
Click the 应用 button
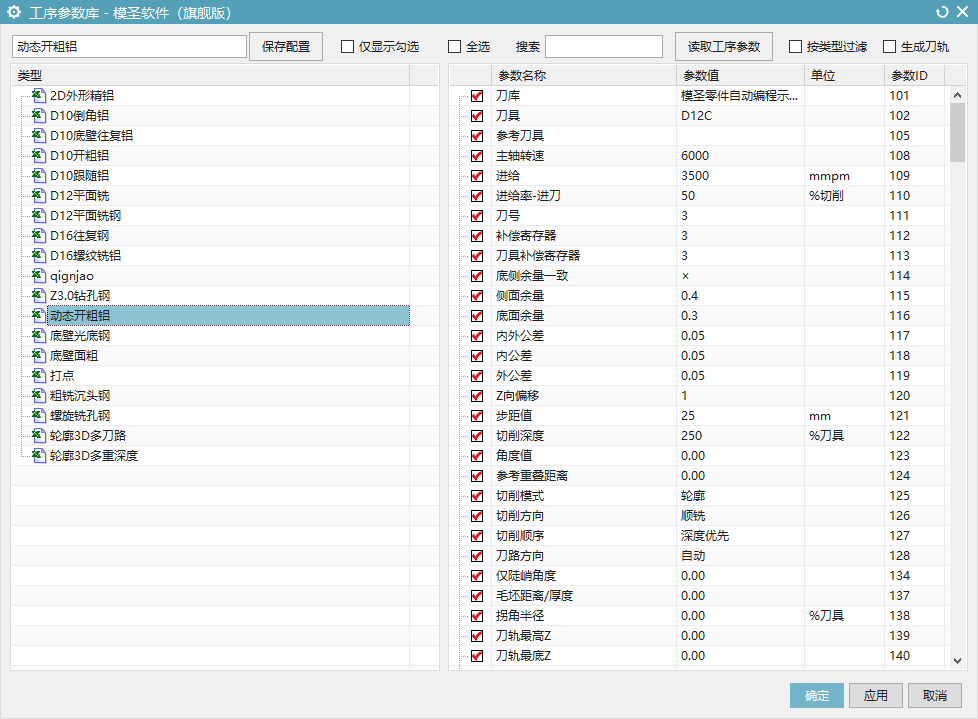pos(876,695)
